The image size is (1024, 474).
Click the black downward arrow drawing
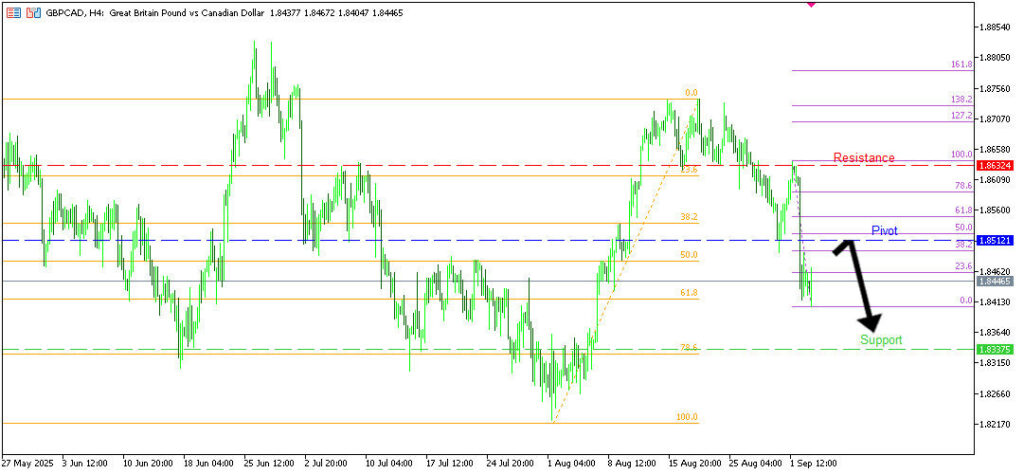(x=859, y=285)
